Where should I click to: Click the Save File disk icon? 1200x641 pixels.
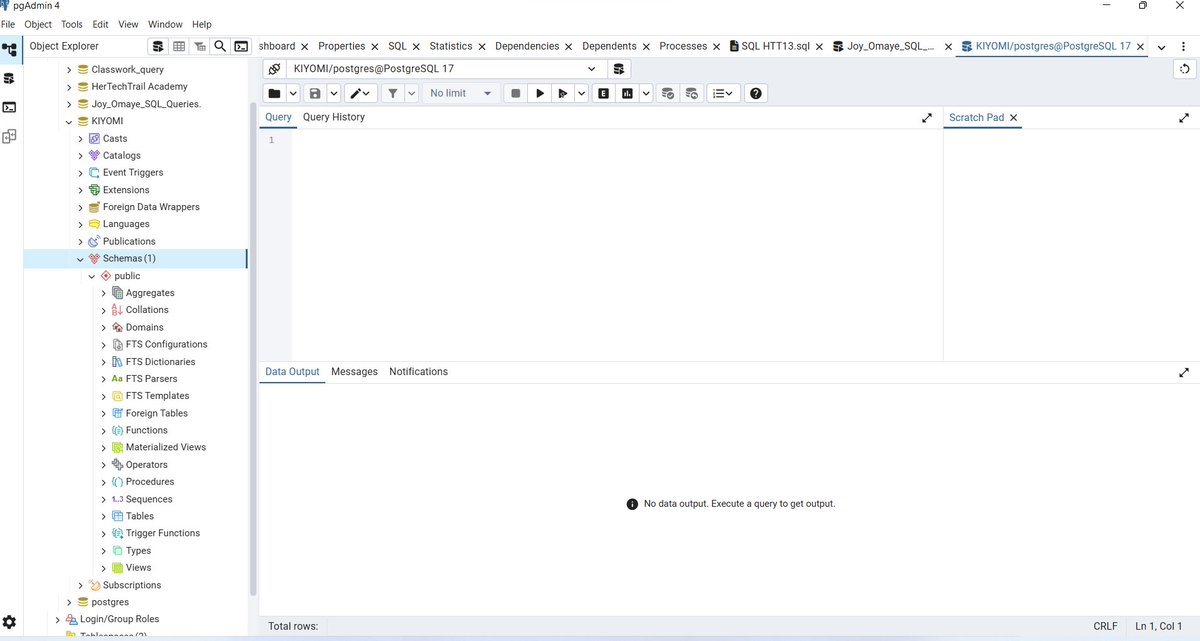315,93
